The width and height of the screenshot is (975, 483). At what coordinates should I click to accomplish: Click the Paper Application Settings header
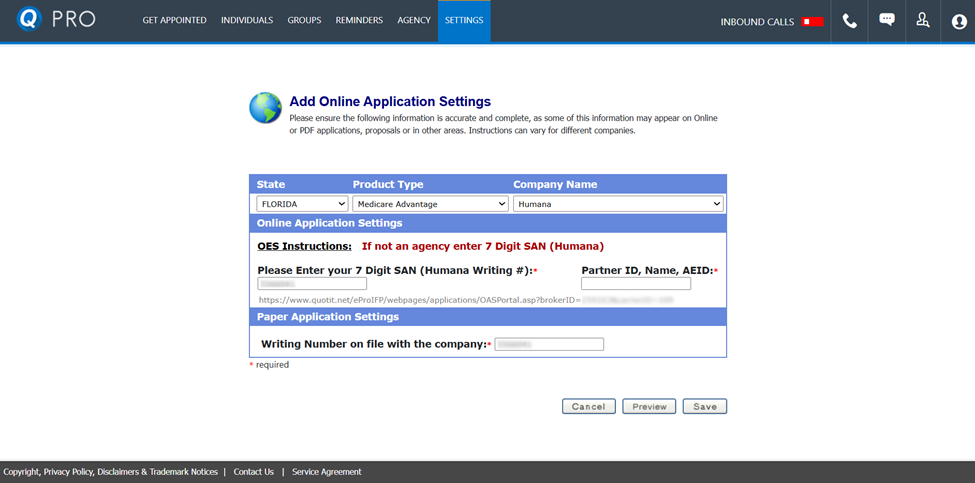(488, 317)
